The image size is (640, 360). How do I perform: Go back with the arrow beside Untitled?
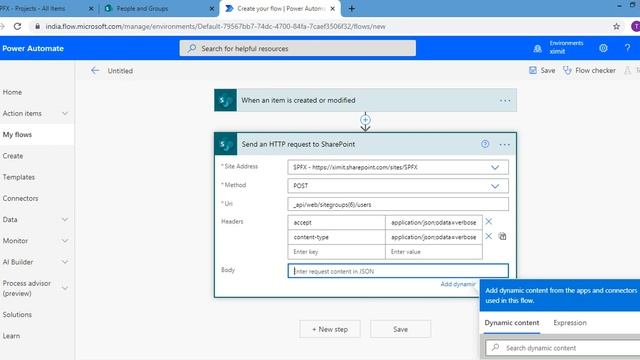coord(95,71)
